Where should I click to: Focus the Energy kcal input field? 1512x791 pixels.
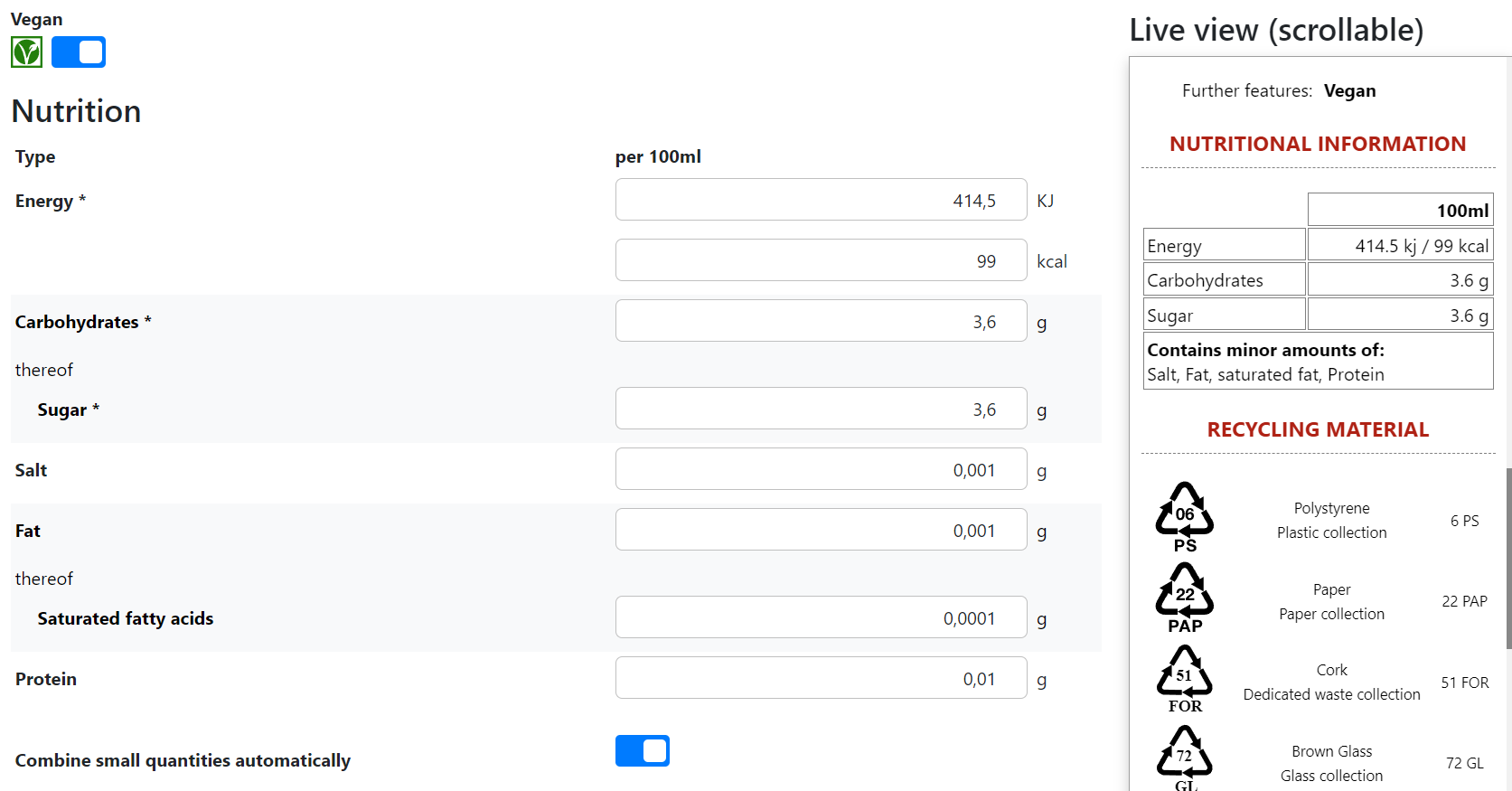click(x=821, y=260)
